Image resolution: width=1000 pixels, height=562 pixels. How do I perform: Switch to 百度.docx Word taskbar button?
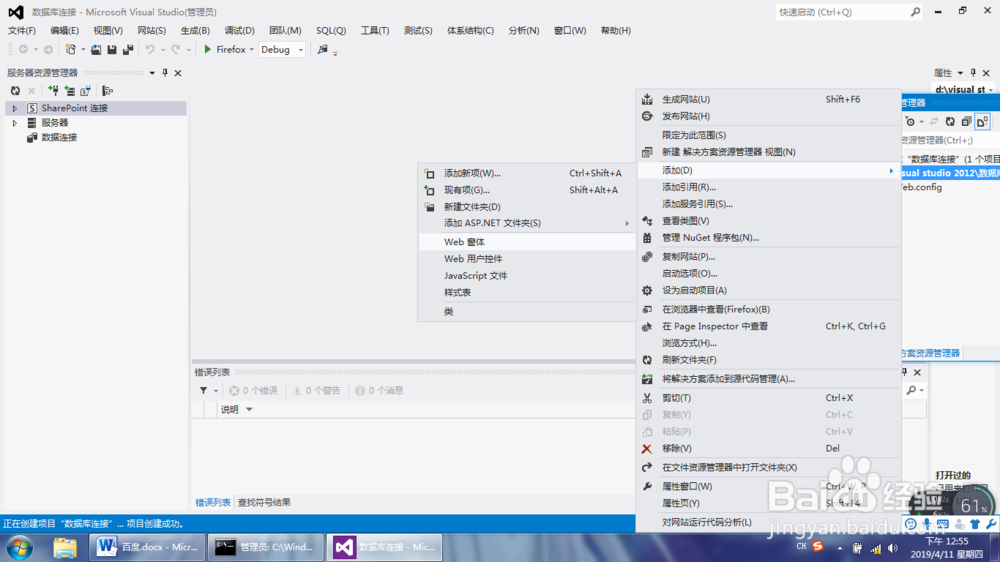coord(147,547)
